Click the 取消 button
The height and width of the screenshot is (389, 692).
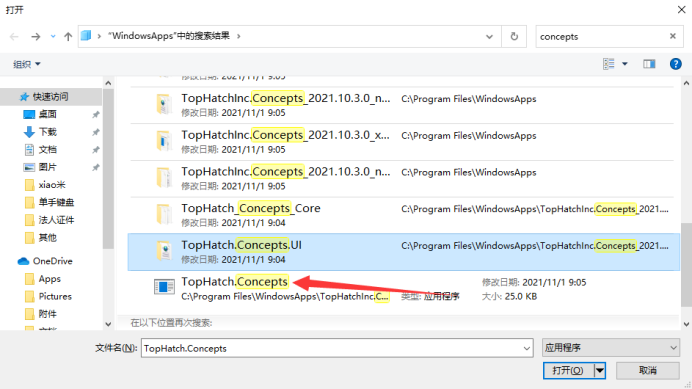647,370
